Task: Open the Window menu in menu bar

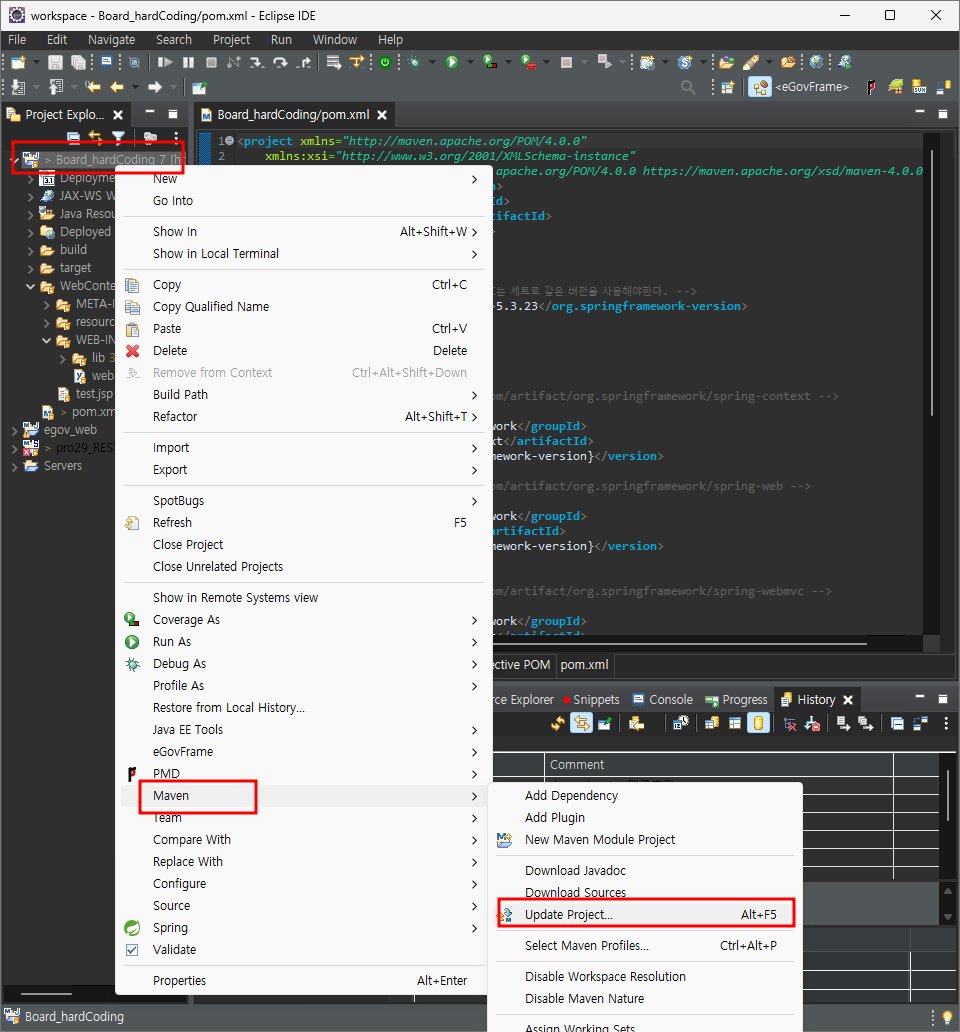Action: [x=334, y=39]
